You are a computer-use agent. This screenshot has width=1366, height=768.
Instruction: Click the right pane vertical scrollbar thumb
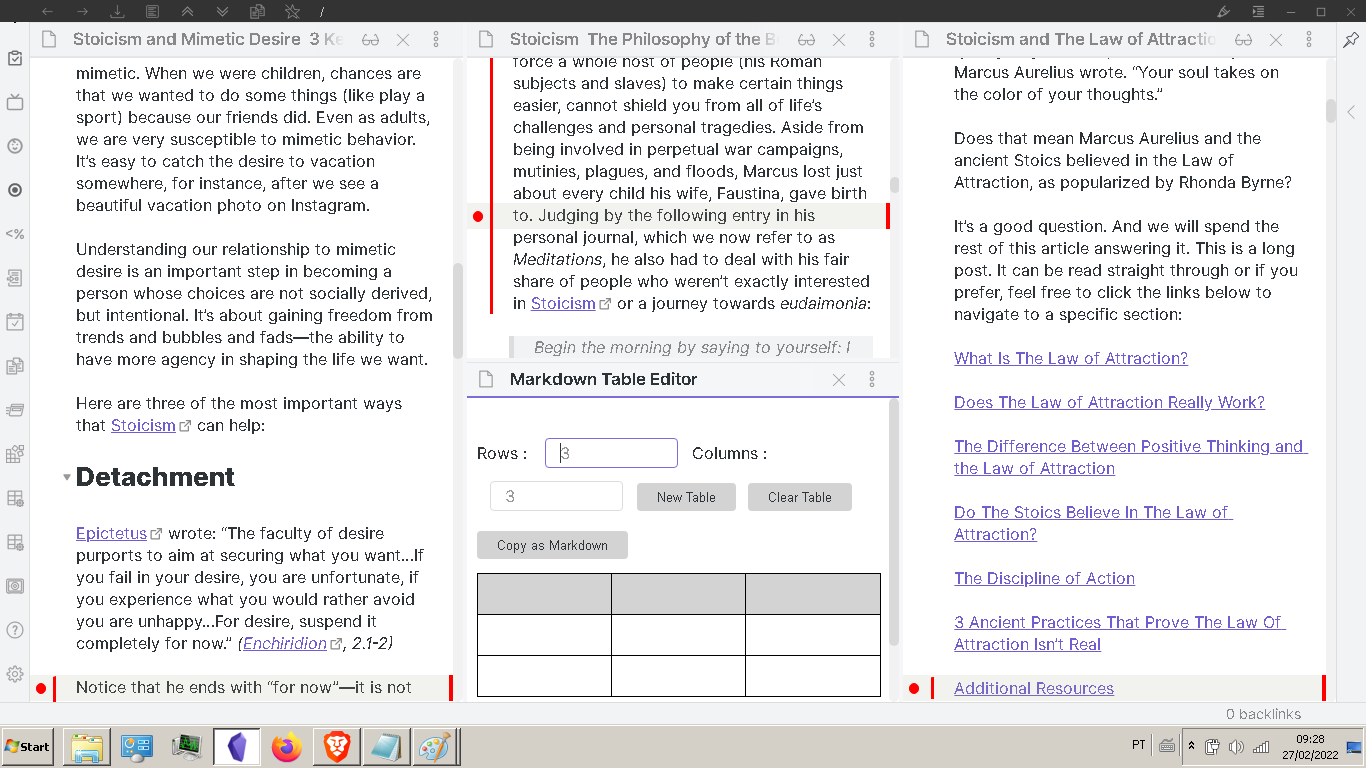(1331, 110)
